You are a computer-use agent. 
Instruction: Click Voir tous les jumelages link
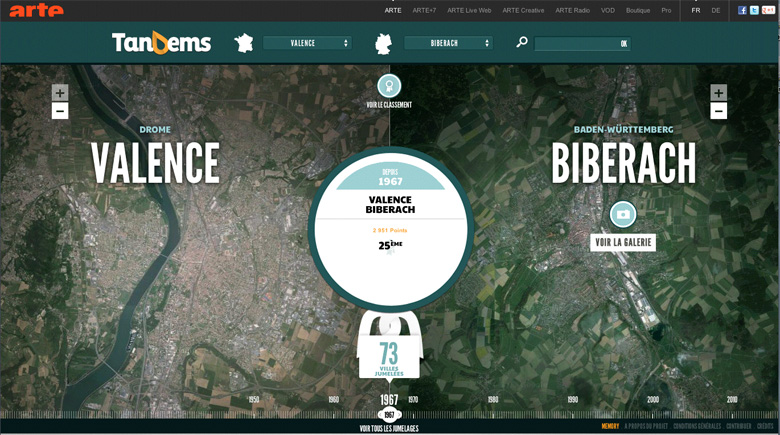coord(389,428)
